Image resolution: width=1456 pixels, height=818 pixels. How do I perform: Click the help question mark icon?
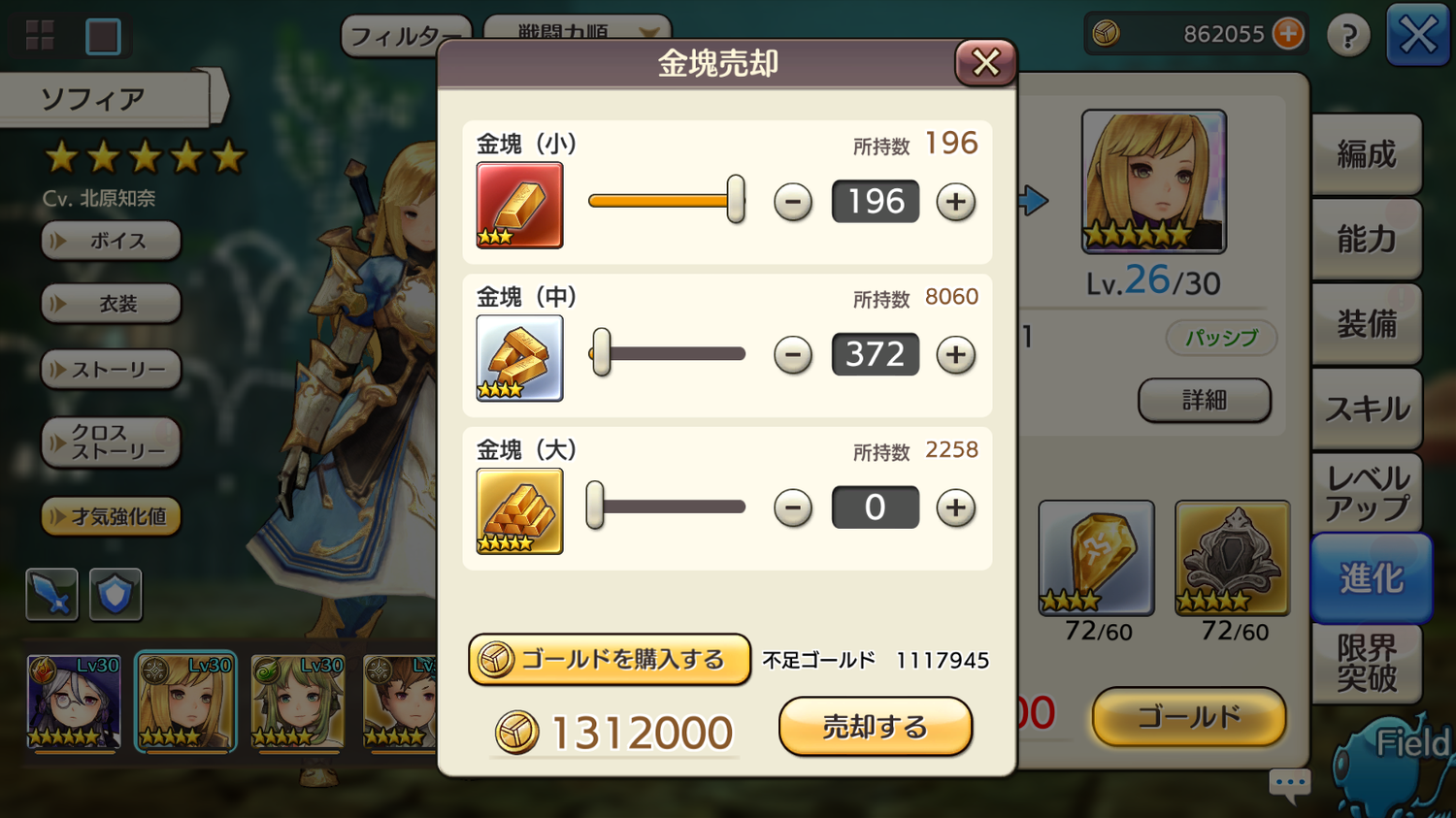1348,36
